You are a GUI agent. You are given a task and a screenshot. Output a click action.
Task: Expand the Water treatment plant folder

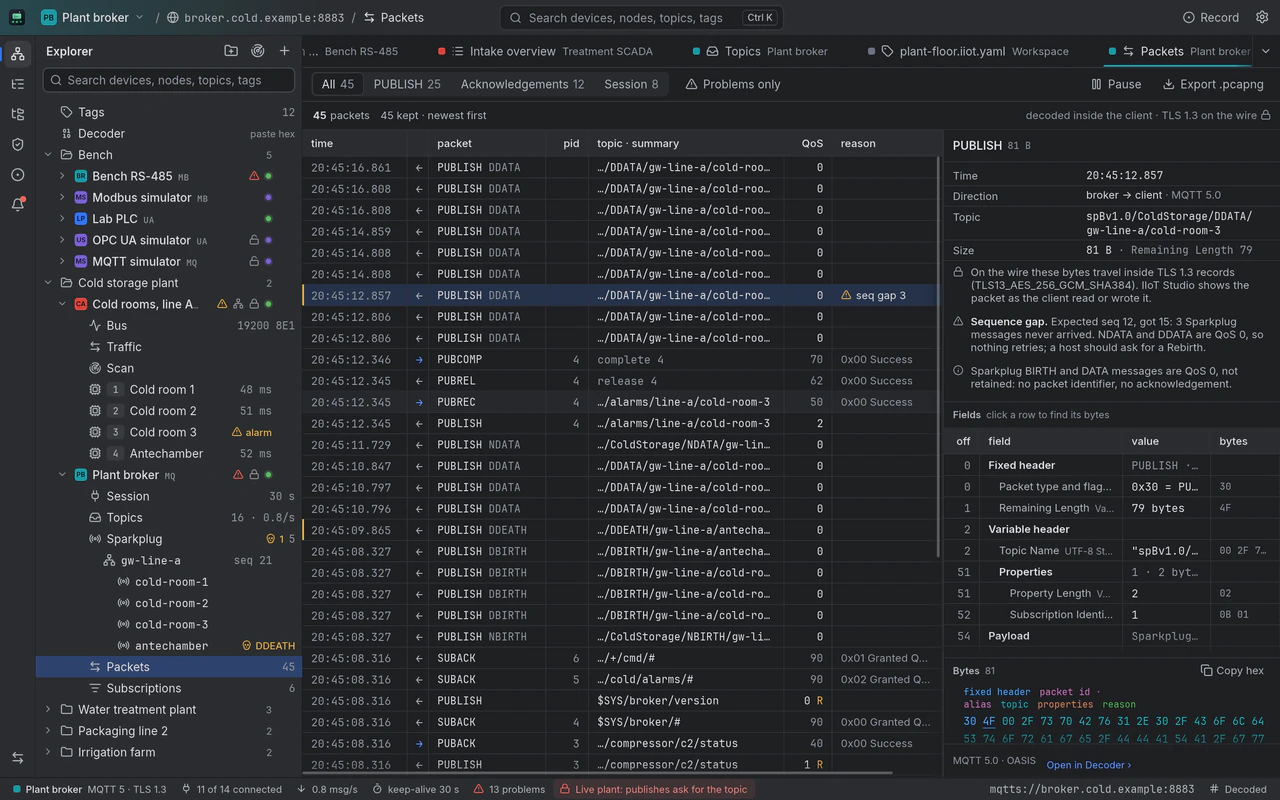pos(48,710)
